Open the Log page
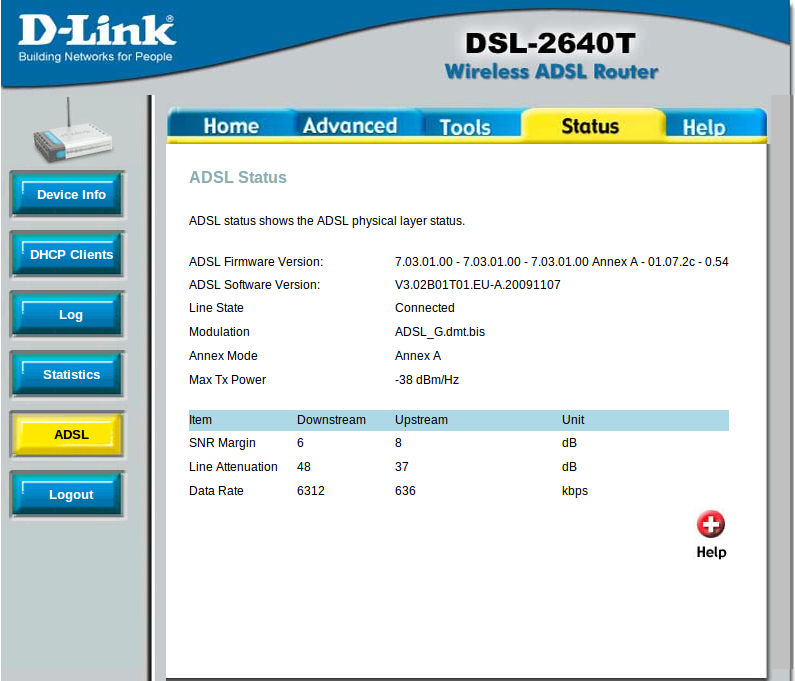 point(67,314)
